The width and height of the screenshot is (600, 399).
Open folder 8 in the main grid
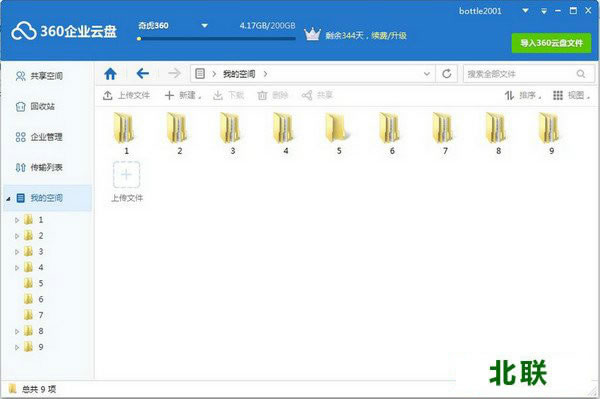(x=498, y=133)
